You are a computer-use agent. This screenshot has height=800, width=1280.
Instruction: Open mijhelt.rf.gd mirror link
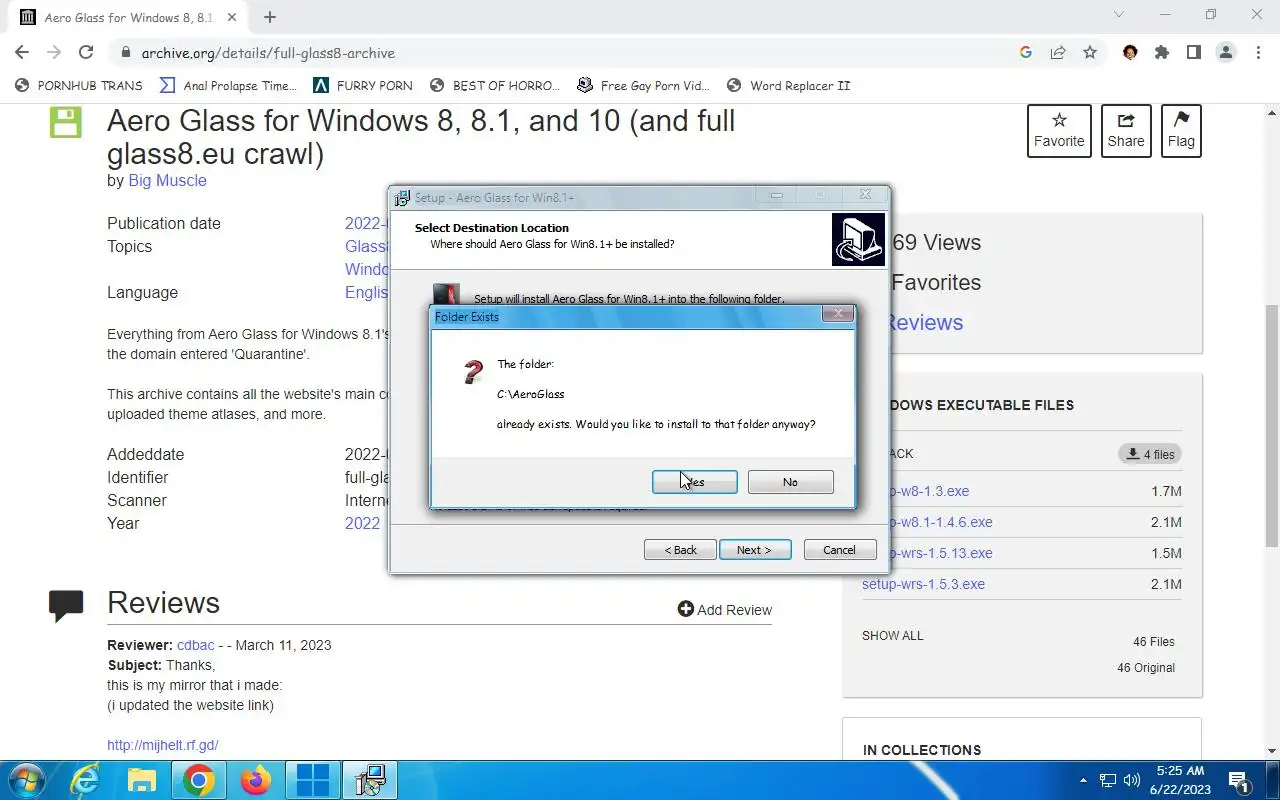click(x=163, y=746)
